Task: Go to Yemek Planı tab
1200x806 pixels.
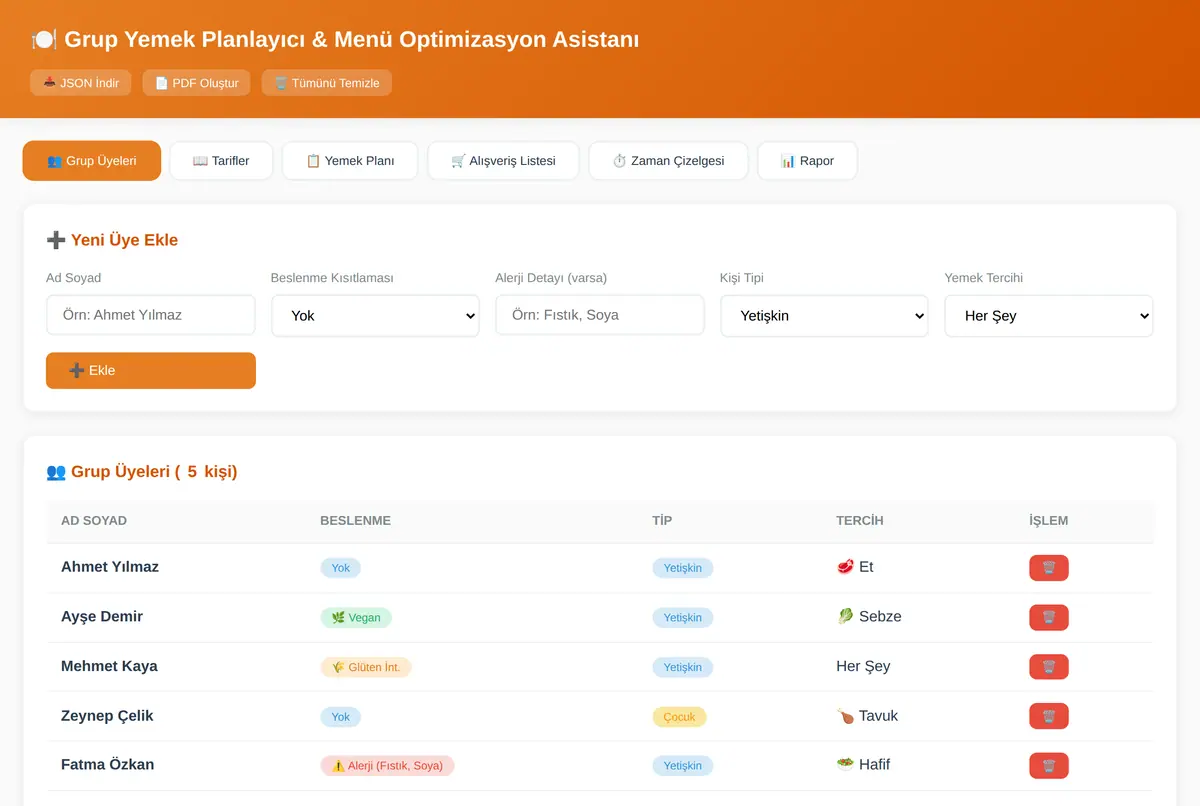Action: 350,161
